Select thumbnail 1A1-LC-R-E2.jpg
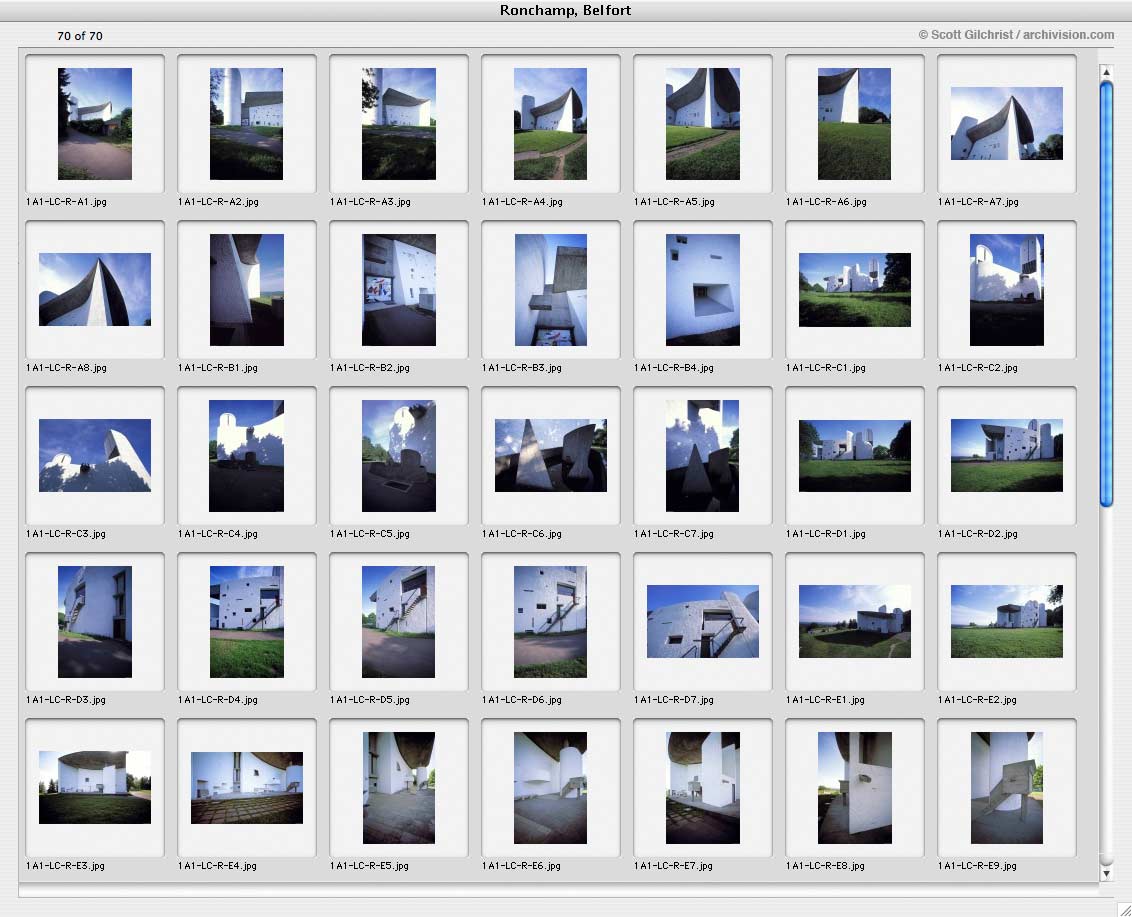Image resolution: width=1132 pixels, height=917 pixels. pos(1006,622)
